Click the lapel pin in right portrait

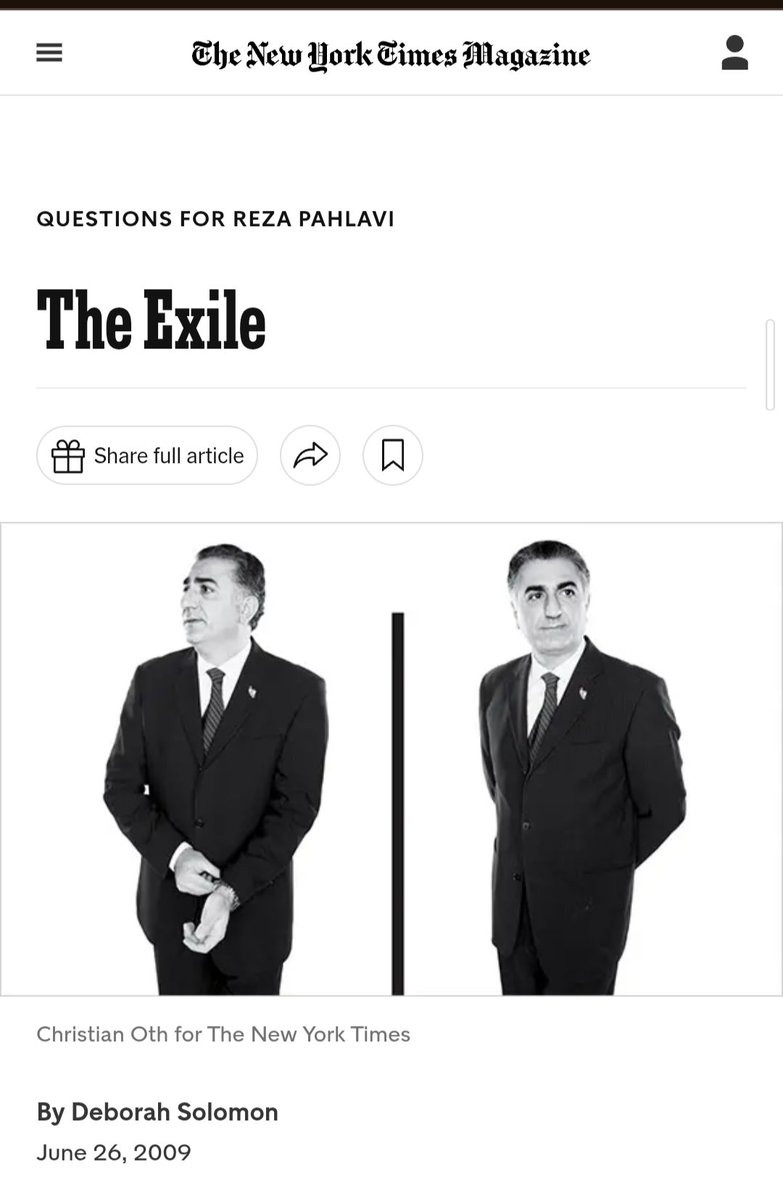[583, 692]
